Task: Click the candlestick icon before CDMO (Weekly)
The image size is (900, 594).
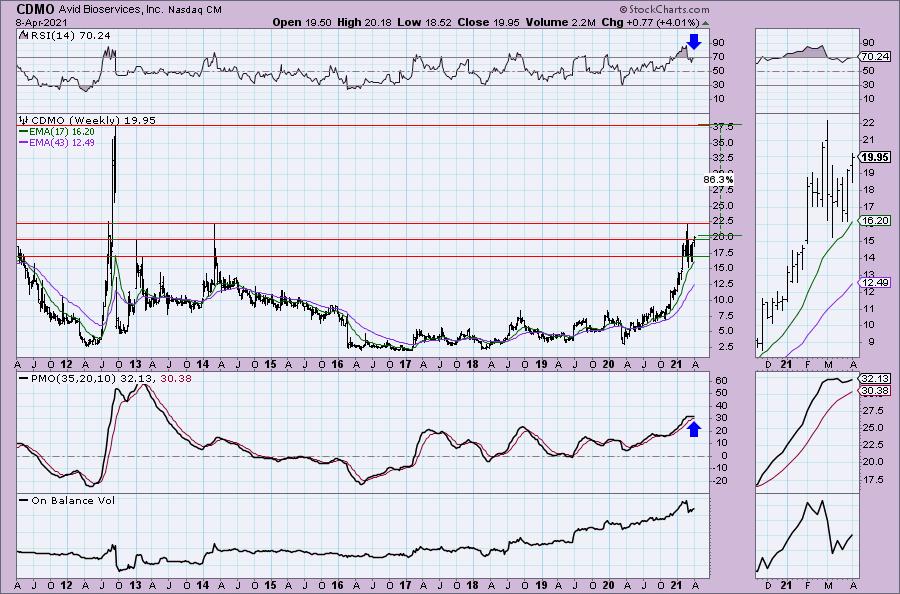Action: pos(24,120)
